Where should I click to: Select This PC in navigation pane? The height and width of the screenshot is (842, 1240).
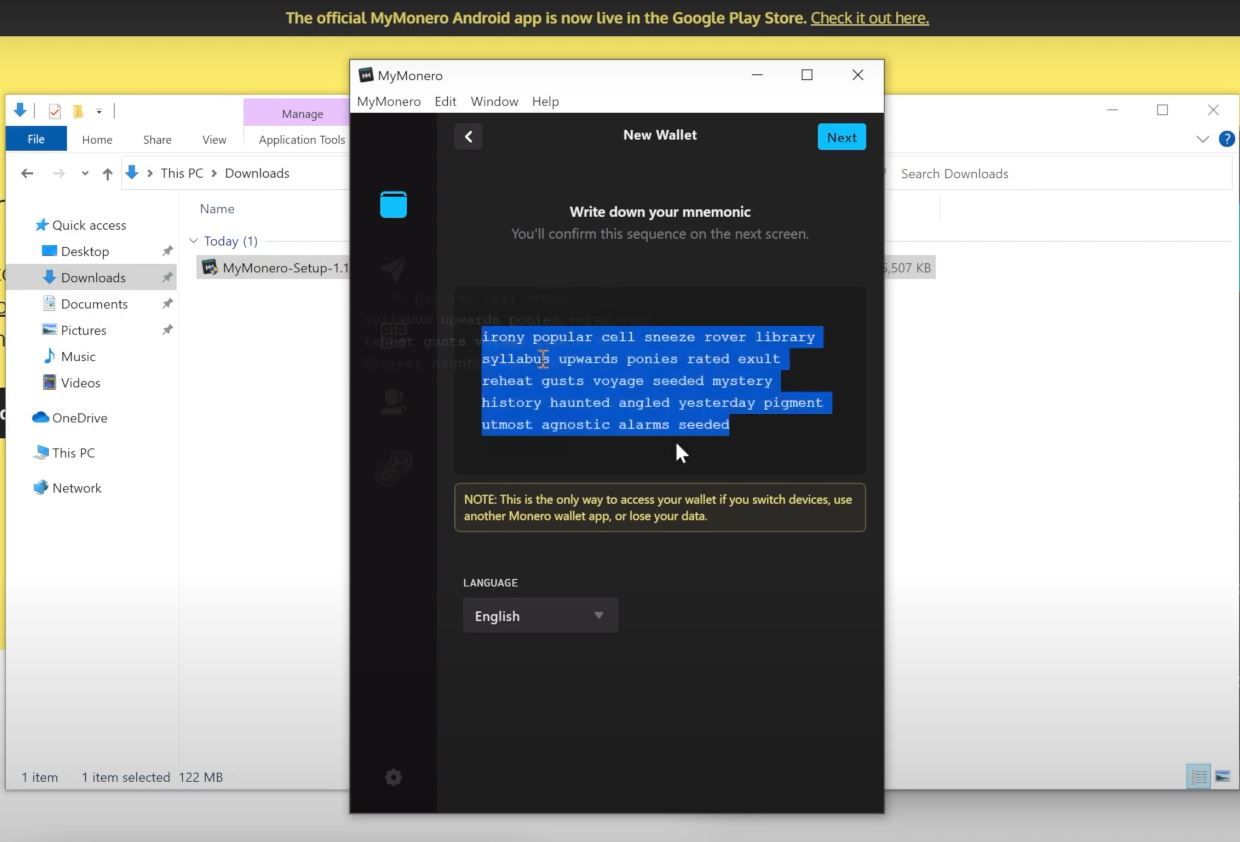pos(73,452)
